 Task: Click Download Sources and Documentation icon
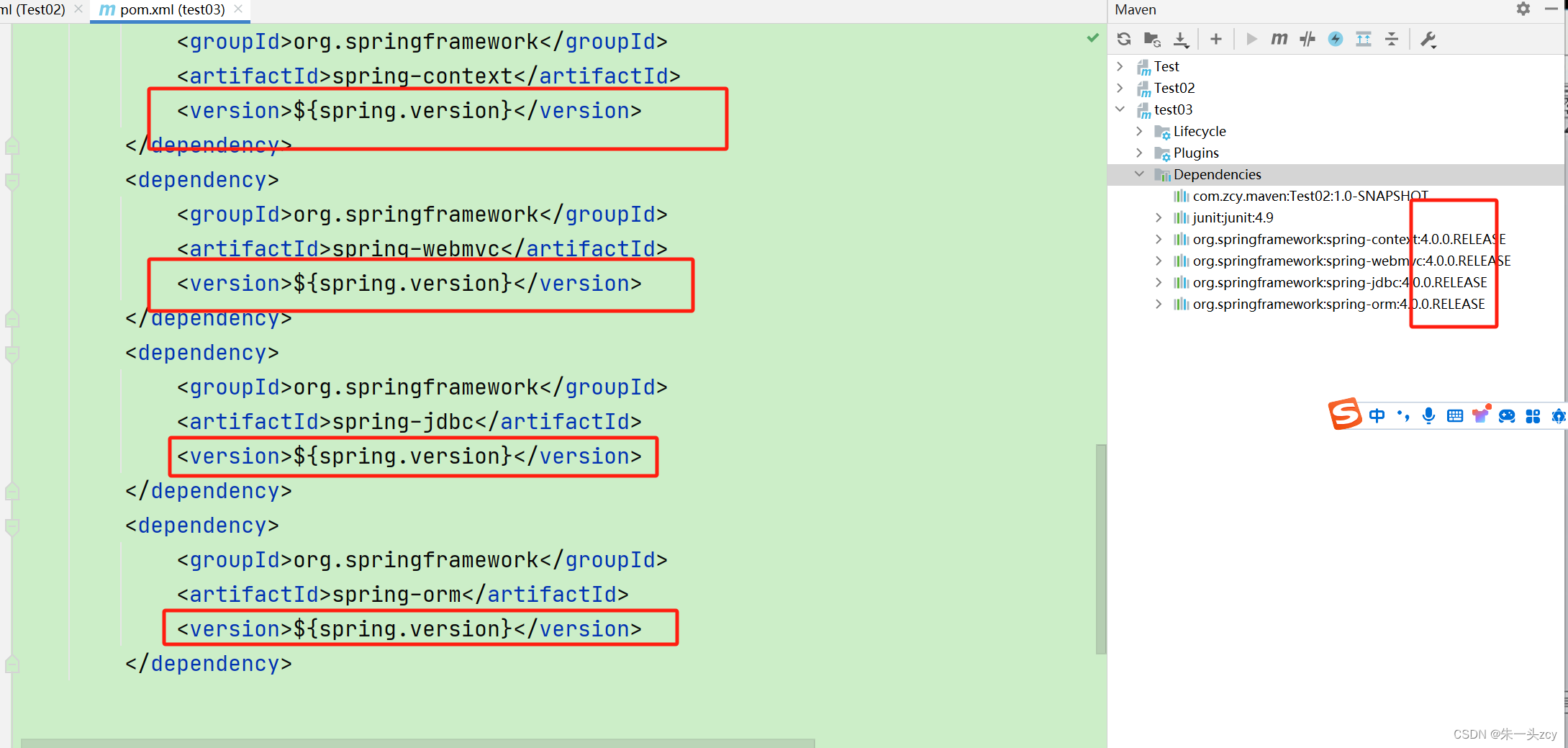[1181, 39]
